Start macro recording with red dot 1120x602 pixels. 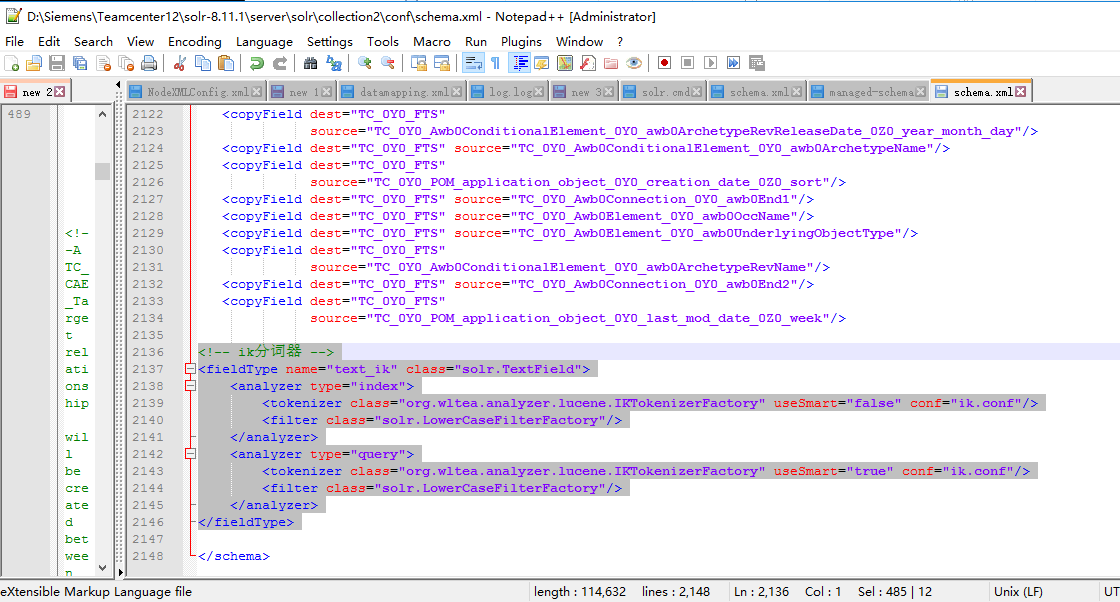(664, 63)
